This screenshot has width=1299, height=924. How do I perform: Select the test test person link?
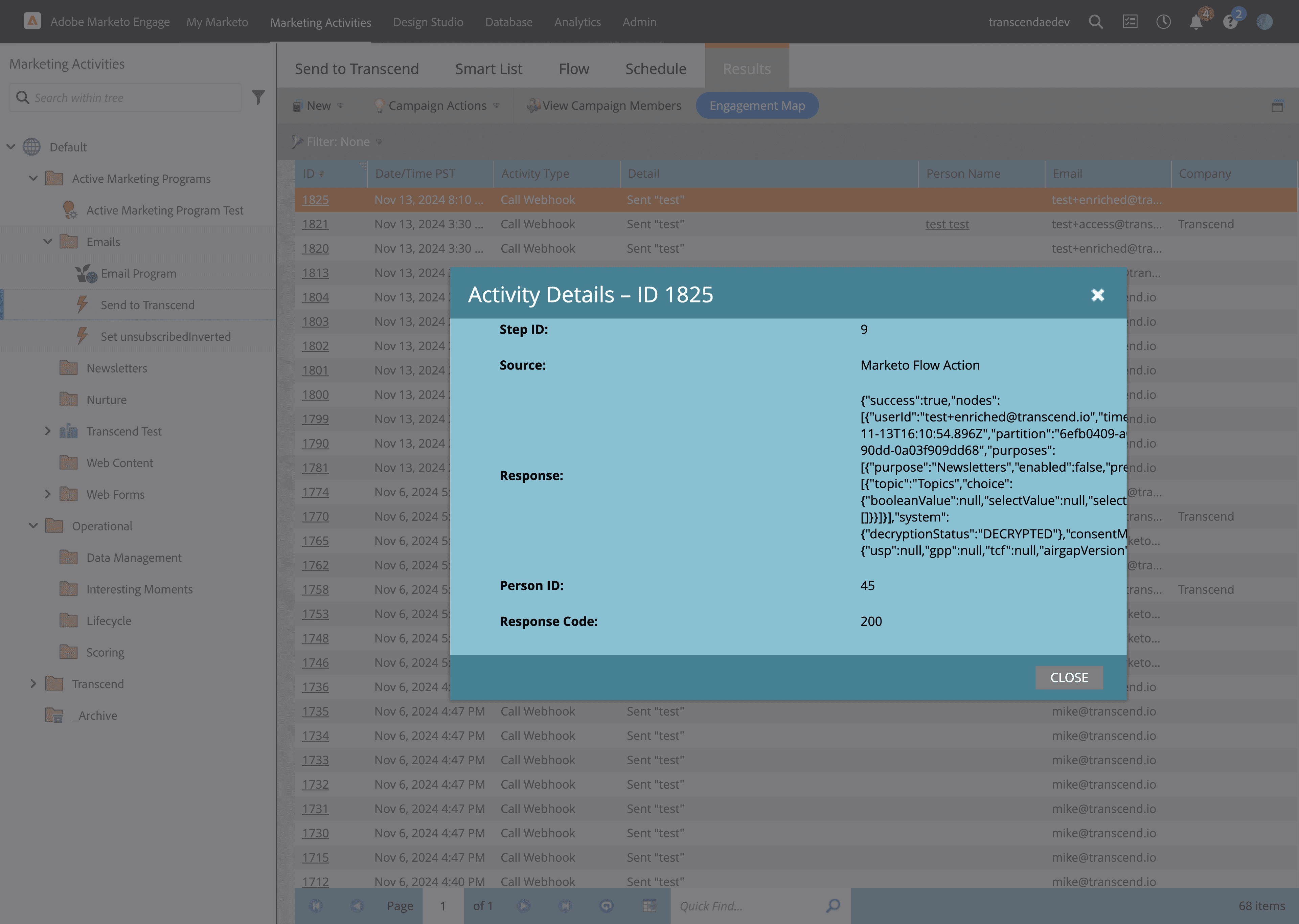click(x=947, y=224)
